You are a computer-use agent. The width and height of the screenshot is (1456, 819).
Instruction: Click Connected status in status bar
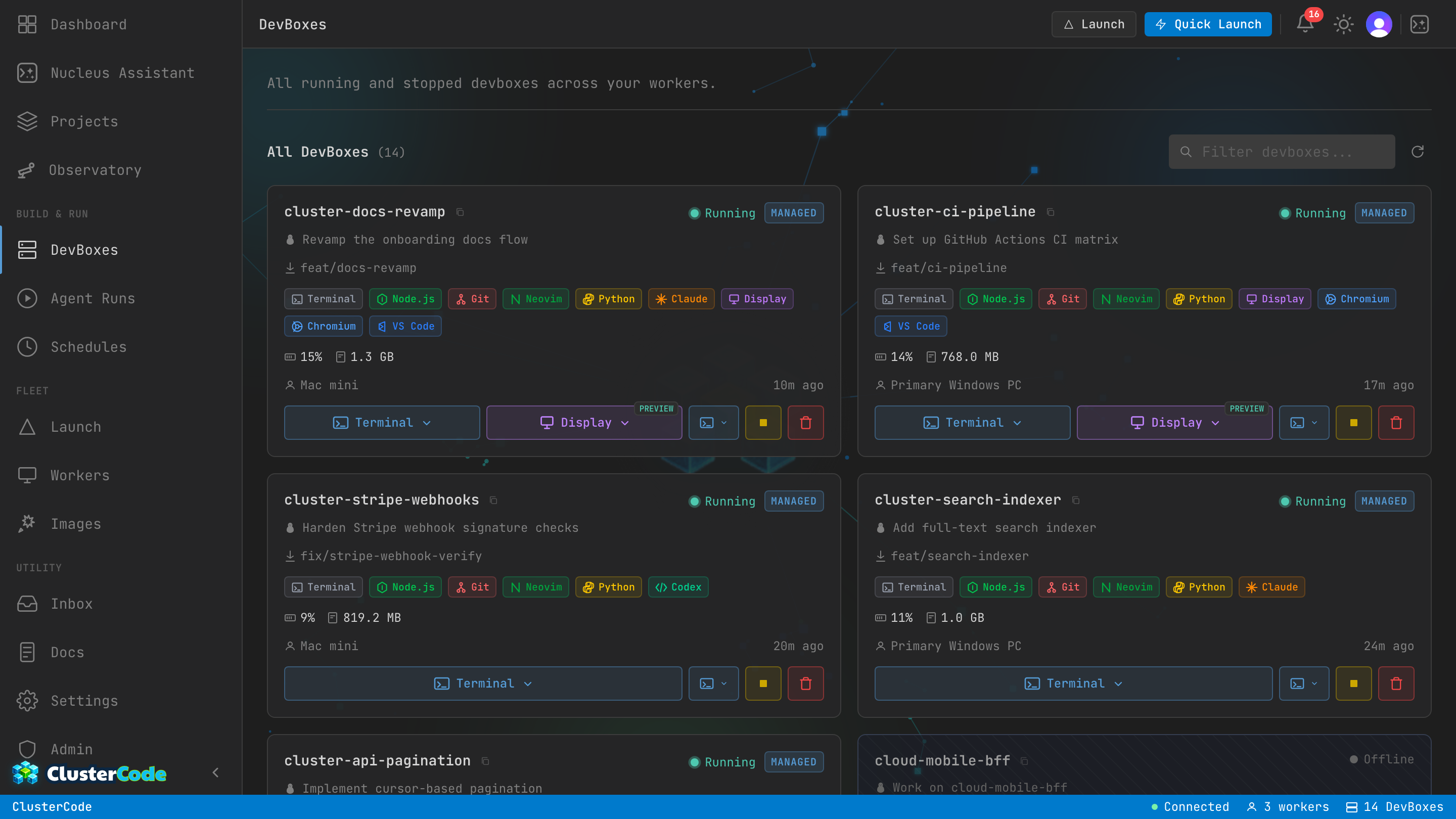pyautogui.click(x=1190, y=806)
